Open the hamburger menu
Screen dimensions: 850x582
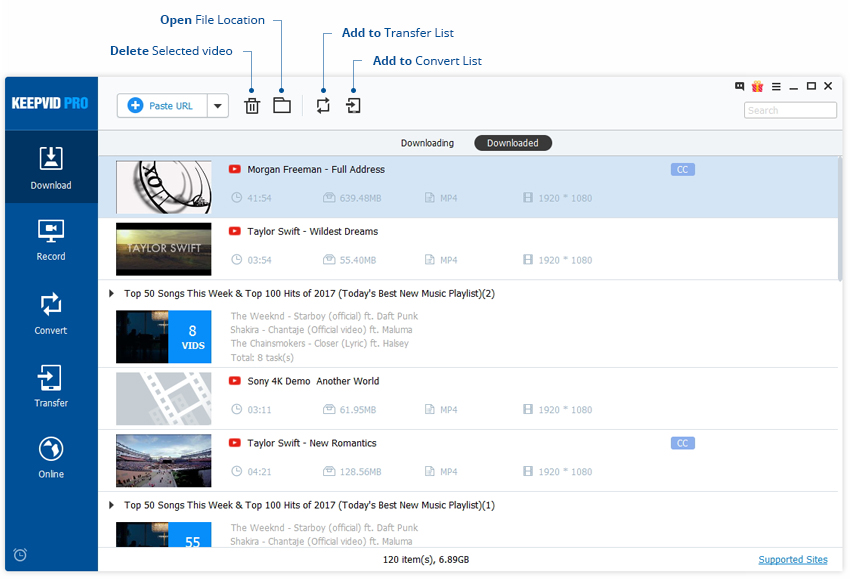point(776,86)
